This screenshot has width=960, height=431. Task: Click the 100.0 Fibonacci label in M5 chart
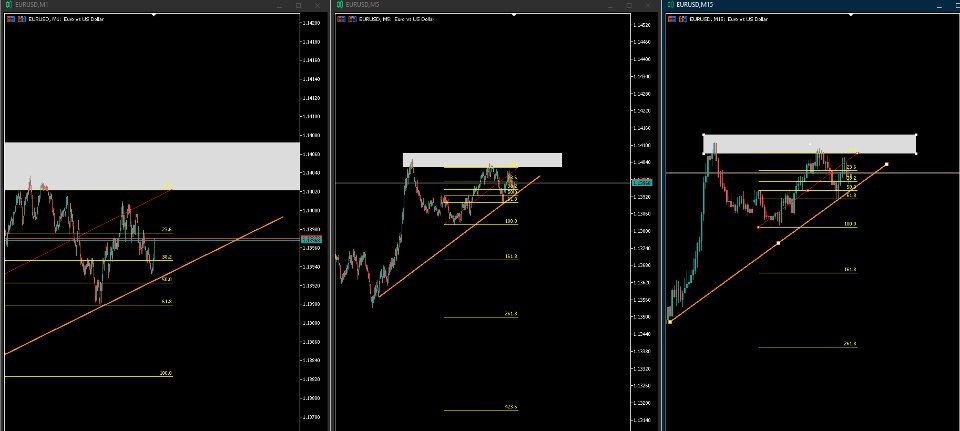pos(511,221)
